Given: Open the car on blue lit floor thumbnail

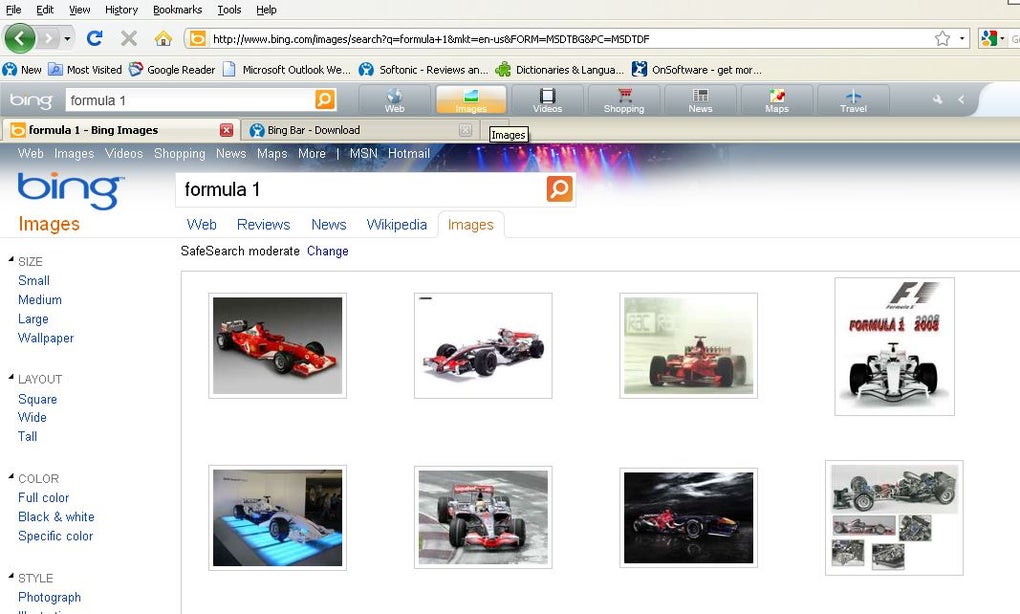Looking at the screenshot, I should tap(278, 518).
